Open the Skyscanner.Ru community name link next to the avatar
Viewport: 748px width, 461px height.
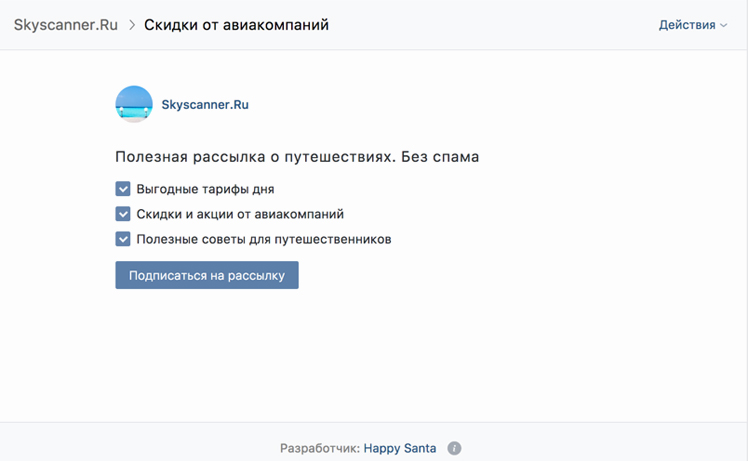coord(205,105)
